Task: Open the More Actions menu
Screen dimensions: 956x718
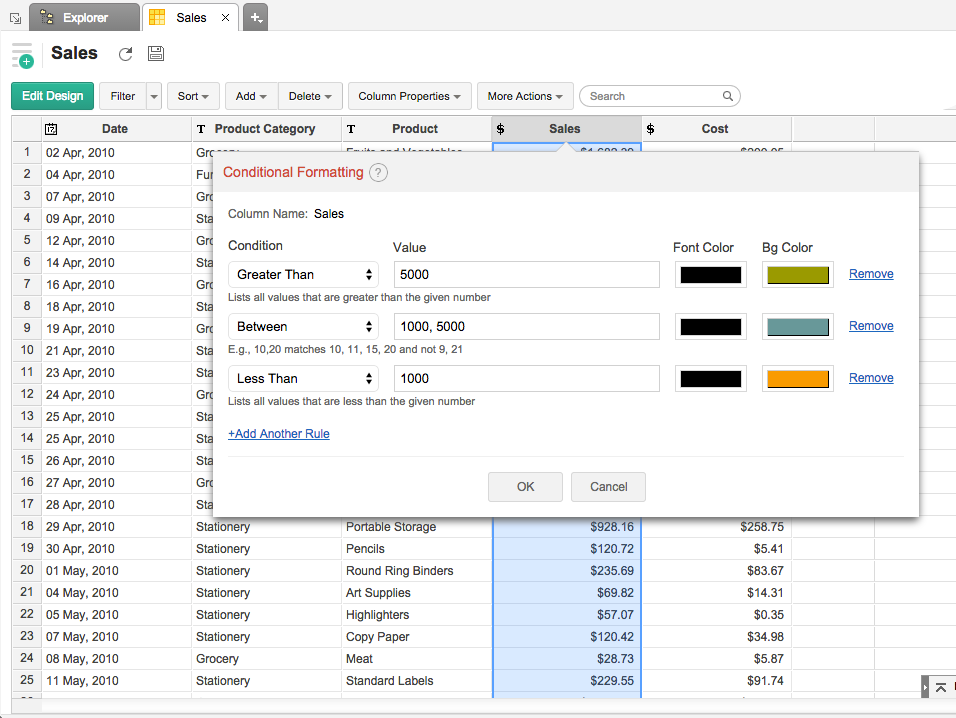Action: (x=525, y=97)
